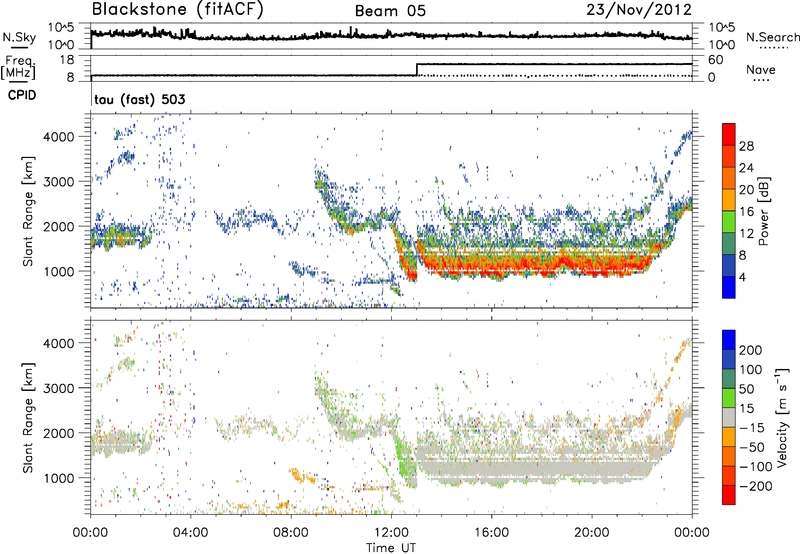Click the '12:00' time tick label
This screenshot has width=800, height=554.
pyautogui.click(x=391, y=533)
